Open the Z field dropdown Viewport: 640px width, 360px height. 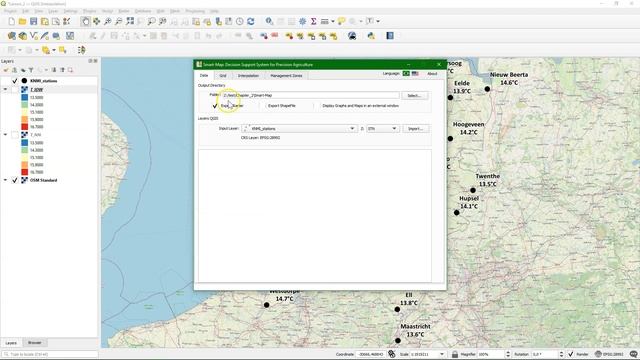(382, 129)
